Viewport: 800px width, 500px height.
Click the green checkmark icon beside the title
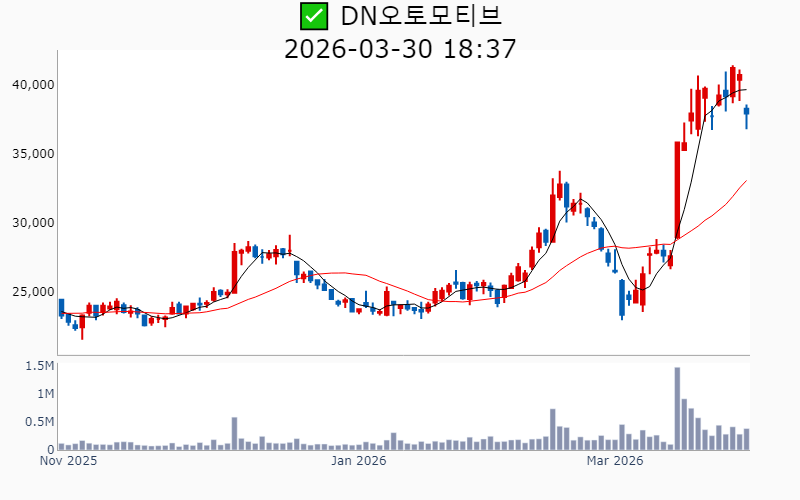[313, 16]
